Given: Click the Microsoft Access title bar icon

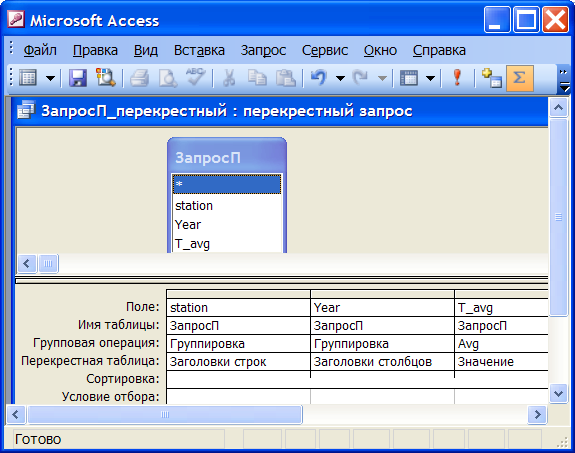Looking at the screenshot, I should (x=16, y=19).
